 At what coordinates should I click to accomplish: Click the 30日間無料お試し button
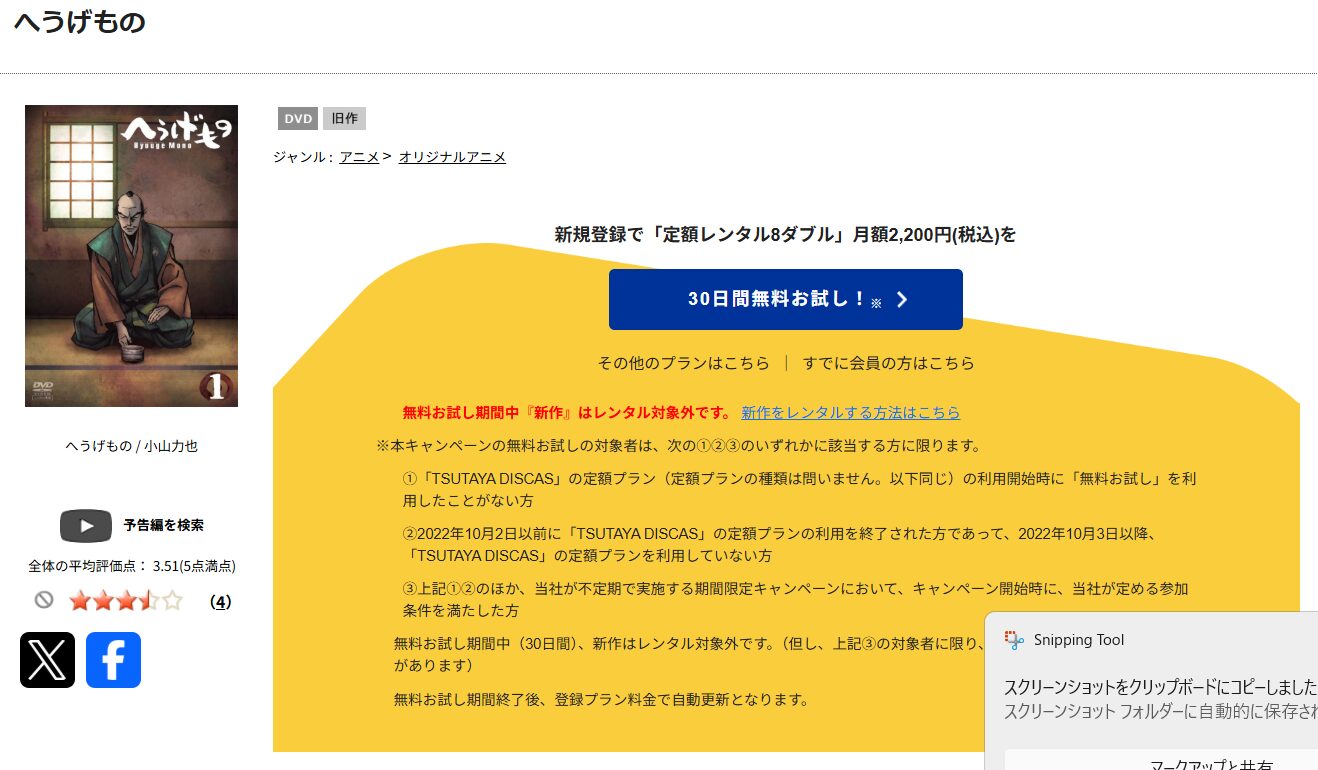(785, 299)
